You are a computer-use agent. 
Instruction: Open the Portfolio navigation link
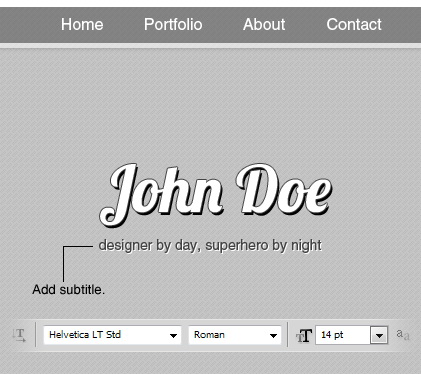[173, 25]
